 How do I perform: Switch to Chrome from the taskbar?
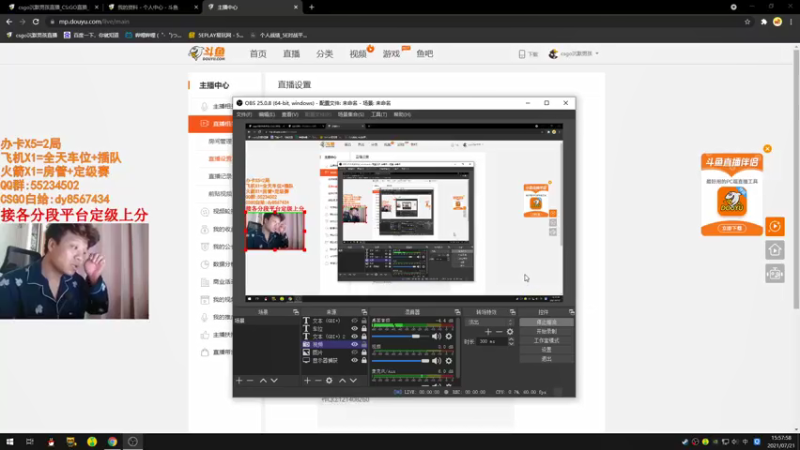pos(112,442)
